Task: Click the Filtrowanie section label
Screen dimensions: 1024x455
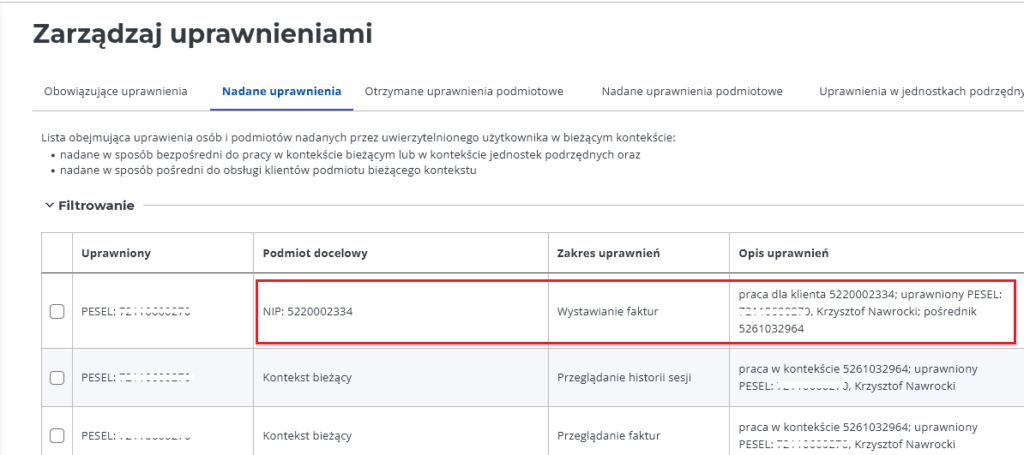Action: tap(96, 205)
